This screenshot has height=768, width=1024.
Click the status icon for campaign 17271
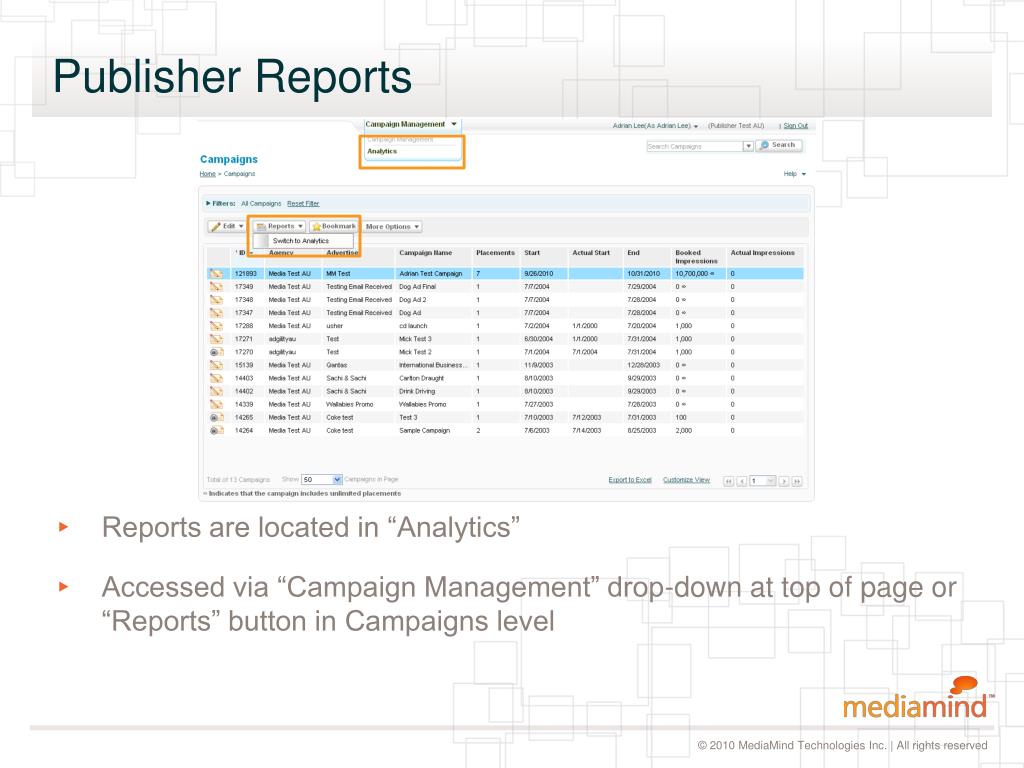click(216, 339)
